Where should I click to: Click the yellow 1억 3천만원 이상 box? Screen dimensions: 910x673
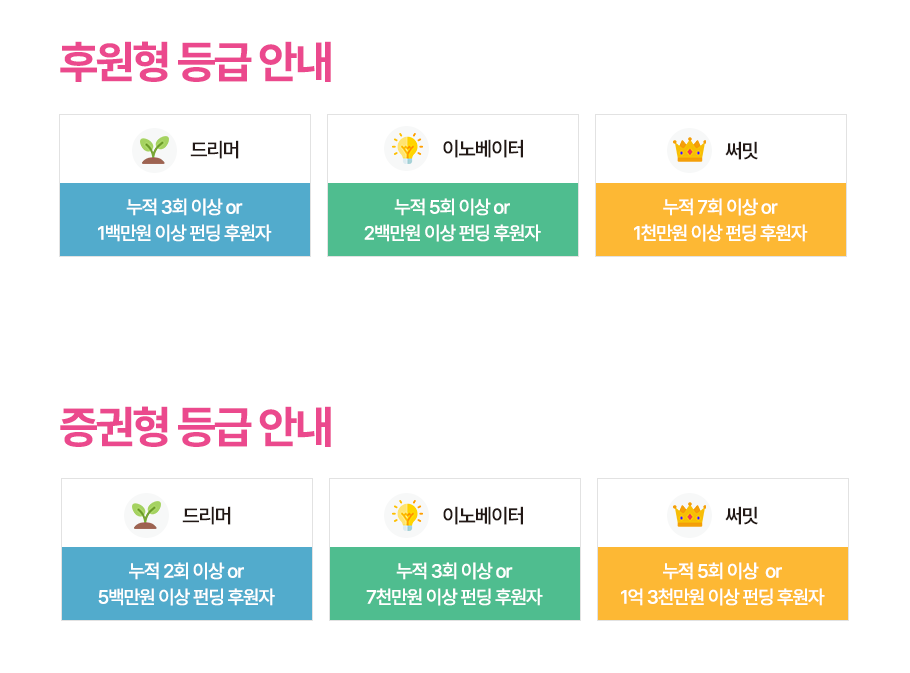click(723, 584)
